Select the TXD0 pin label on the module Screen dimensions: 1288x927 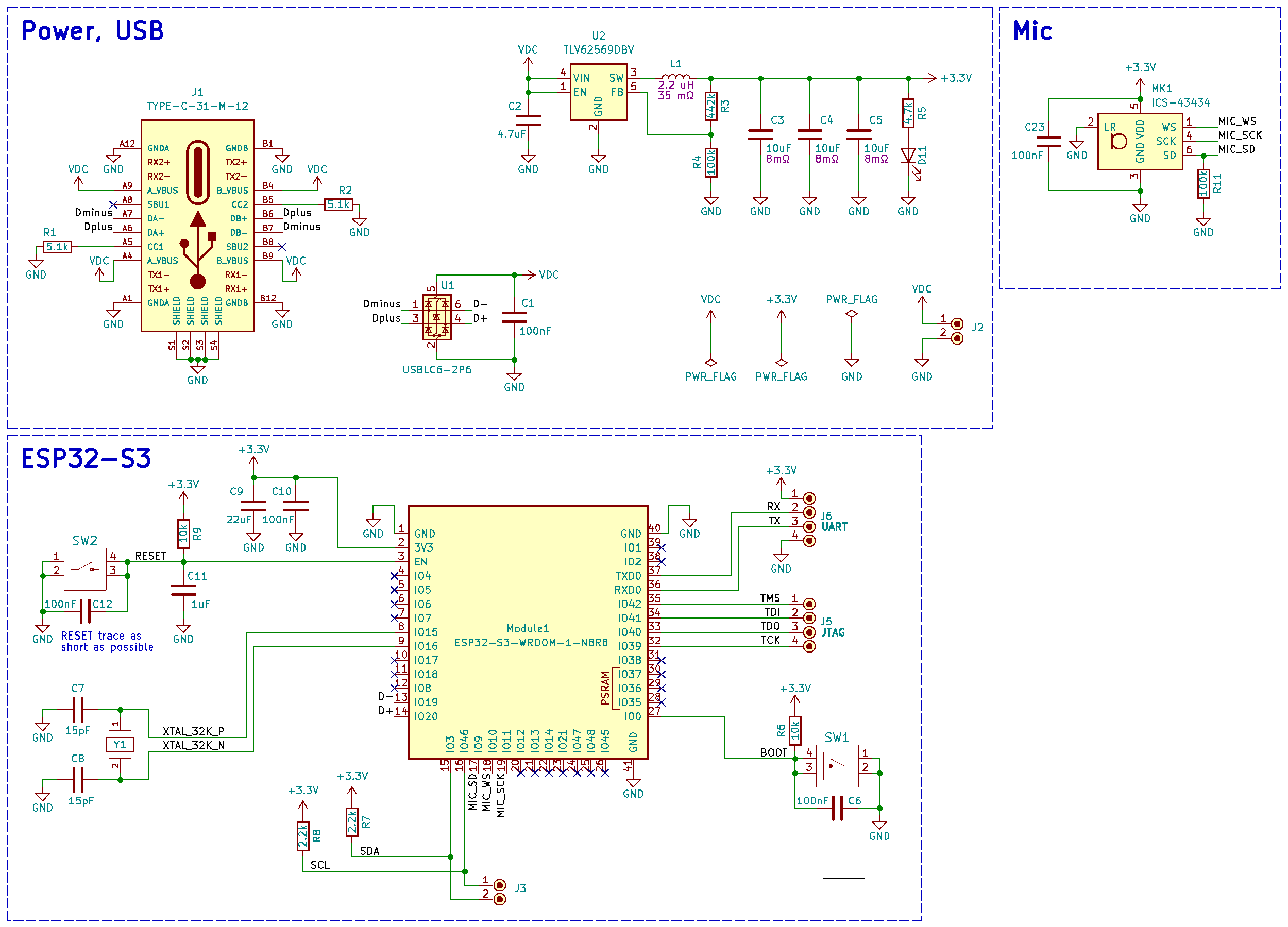(629, 576)
